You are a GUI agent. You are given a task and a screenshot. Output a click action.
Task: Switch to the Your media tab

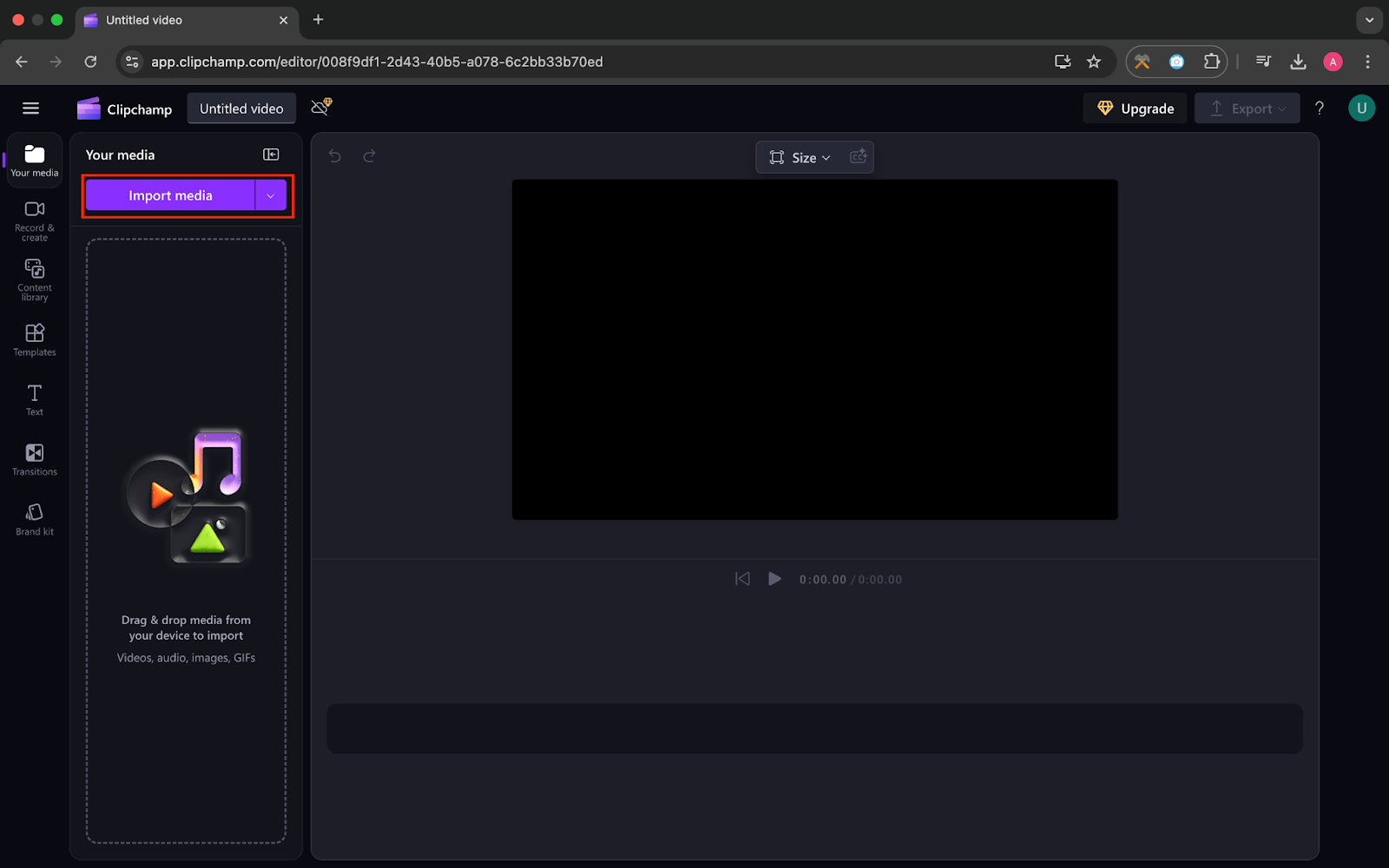[x=35, y=161]
